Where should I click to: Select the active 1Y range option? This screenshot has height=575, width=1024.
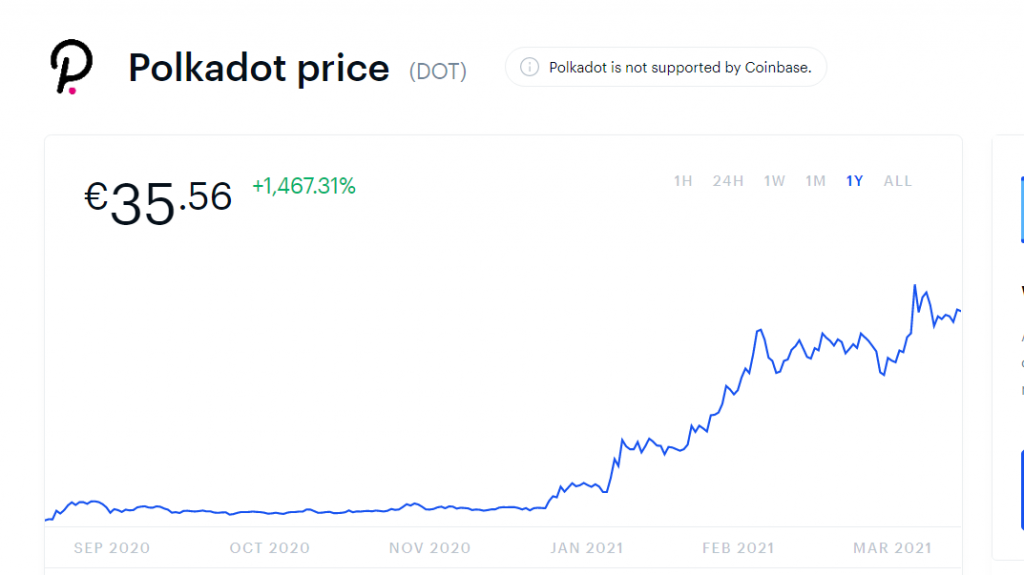pyautogui.click(x=854, y=181)
